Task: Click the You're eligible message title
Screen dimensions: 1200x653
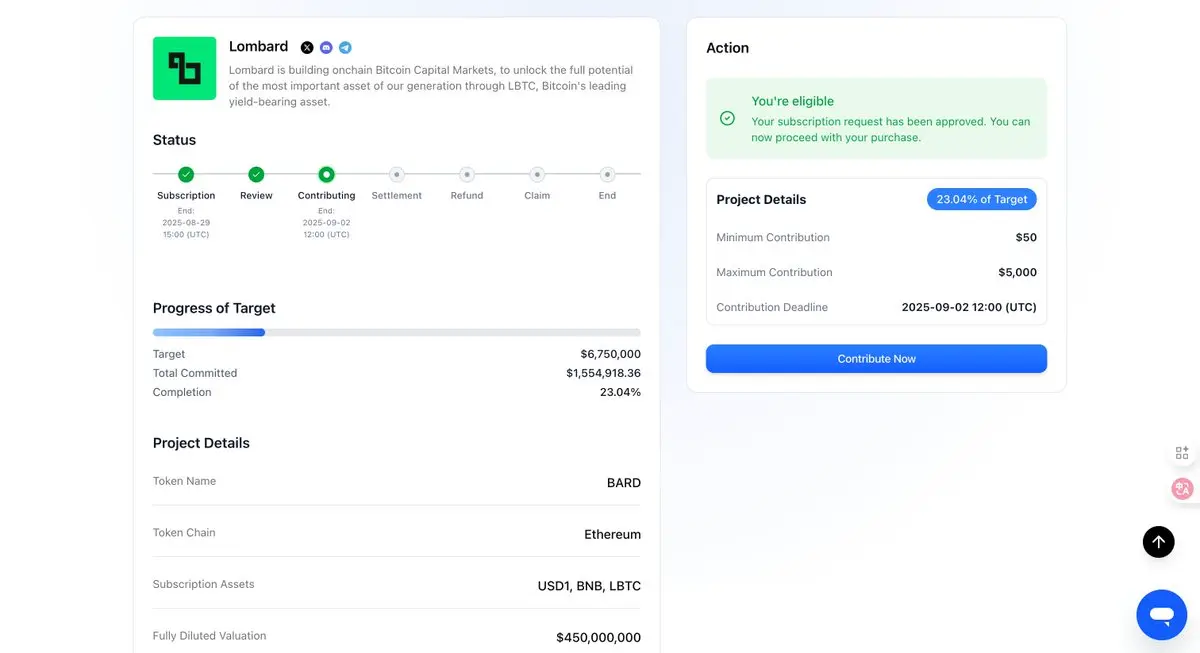Action: [x=792, y=101]
